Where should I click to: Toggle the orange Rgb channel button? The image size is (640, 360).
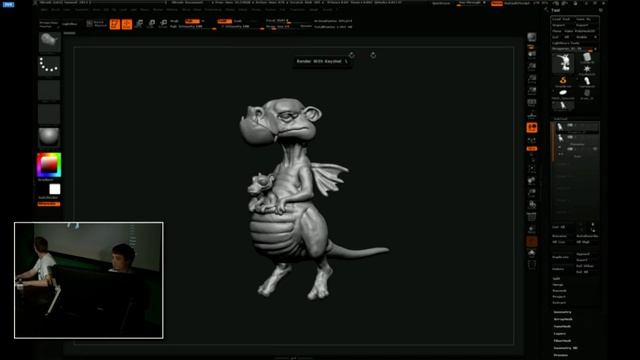[x=192, y=21]
